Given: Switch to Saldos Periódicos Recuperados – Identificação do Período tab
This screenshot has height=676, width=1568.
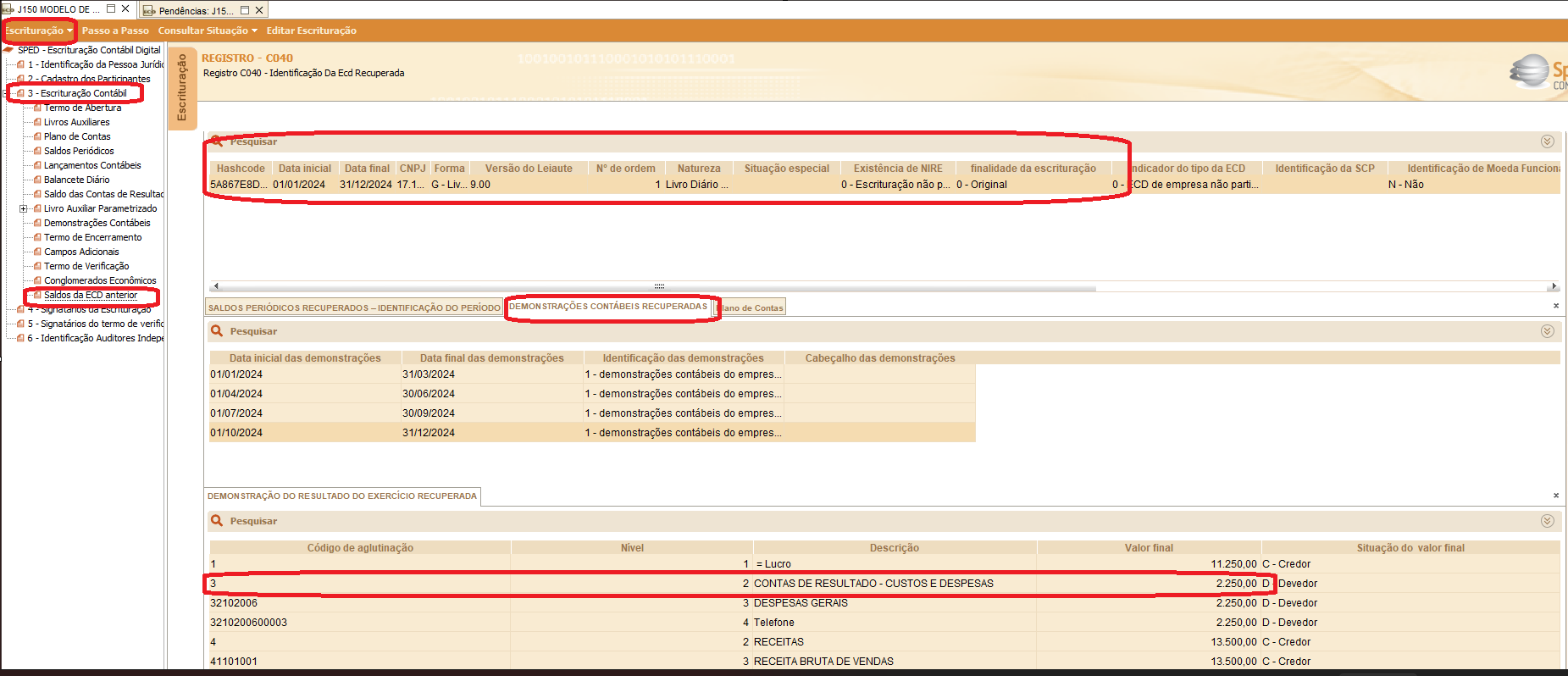Looking at the screenshot, I should coord(354,308).
